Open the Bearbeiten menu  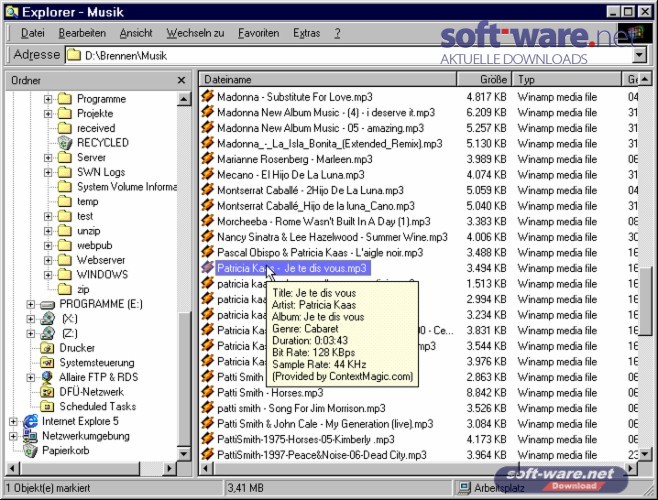click(82, 33)
